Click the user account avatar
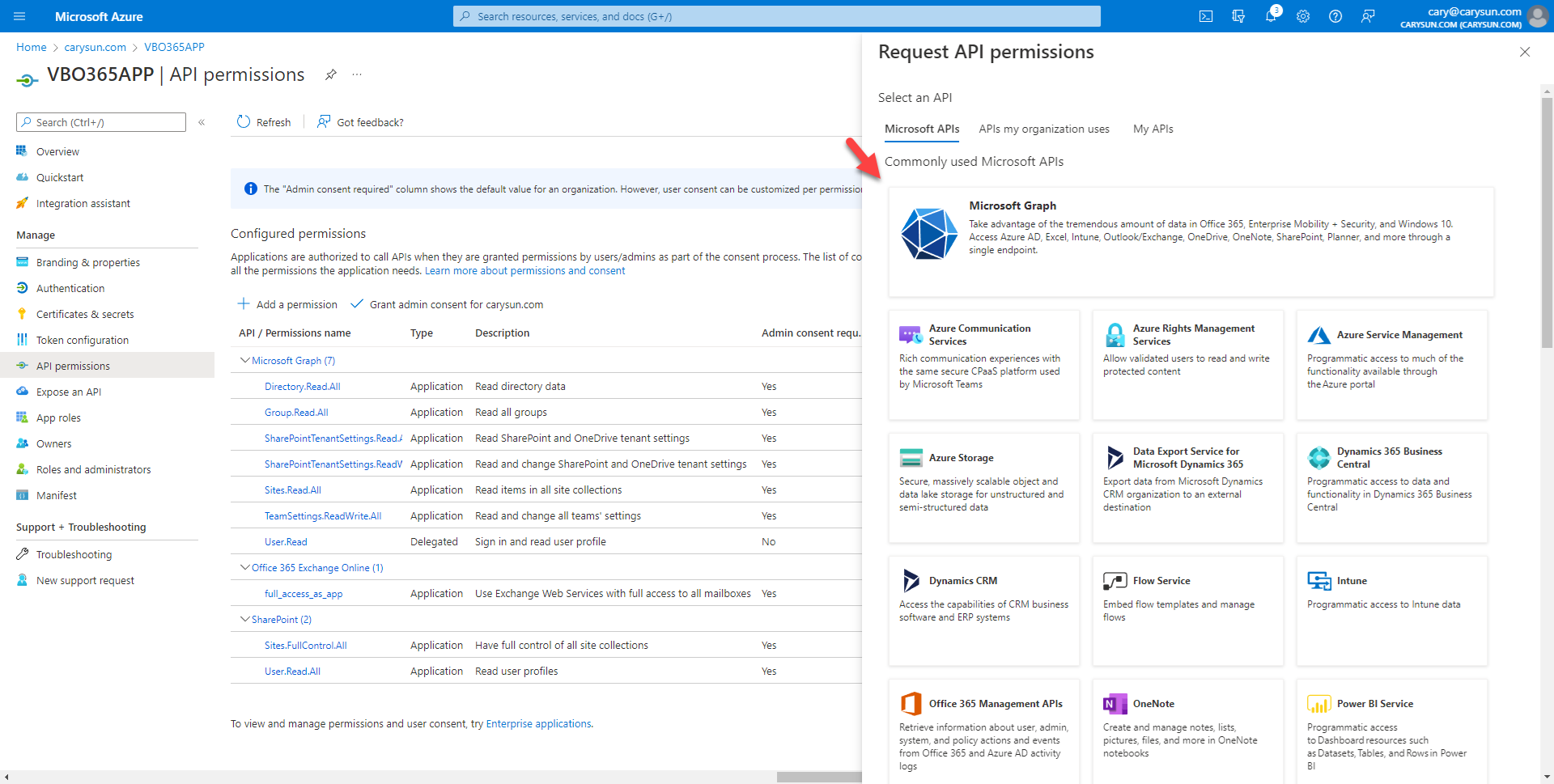The height and width of the screenshot is (784, 1554). (1538, 16)
